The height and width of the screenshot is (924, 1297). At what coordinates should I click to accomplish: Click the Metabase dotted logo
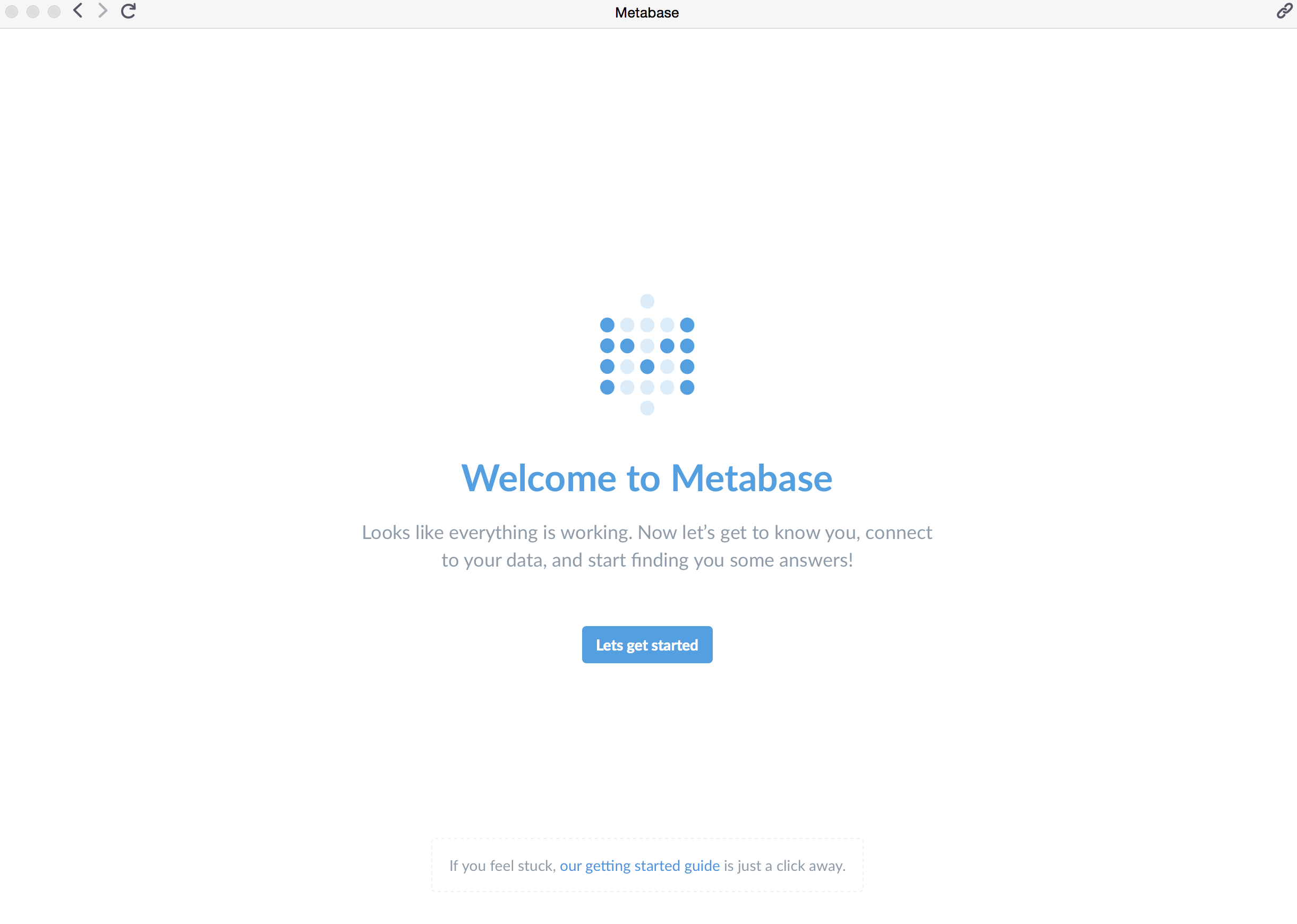(x=647, y=355)
